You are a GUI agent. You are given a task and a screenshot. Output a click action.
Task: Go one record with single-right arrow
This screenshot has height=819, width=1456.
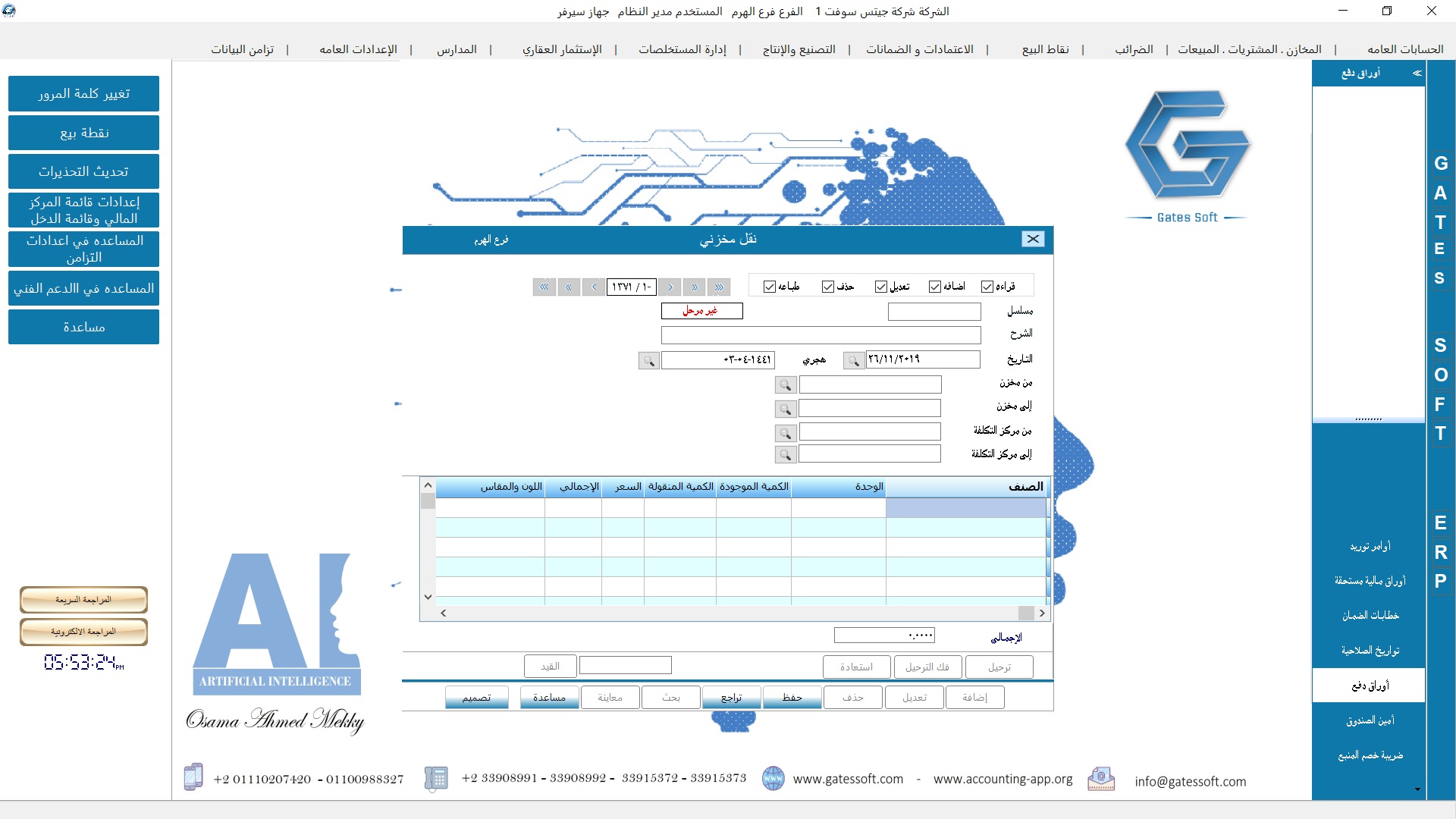pos(670,287)
